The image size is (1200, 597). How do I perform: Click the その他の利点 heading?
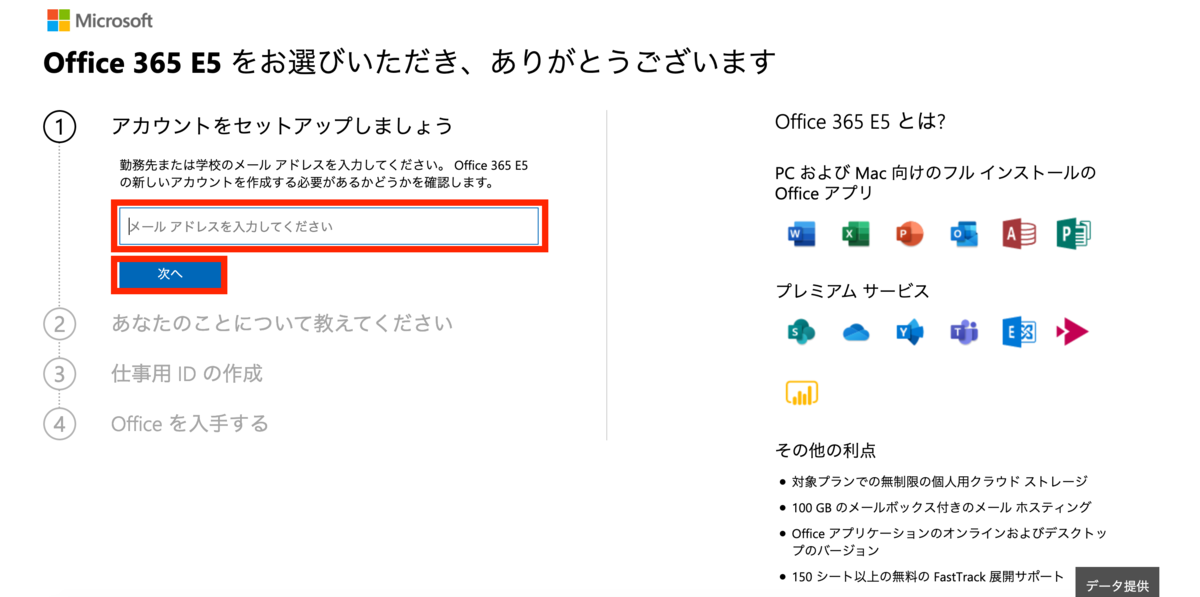click(826, 450)
